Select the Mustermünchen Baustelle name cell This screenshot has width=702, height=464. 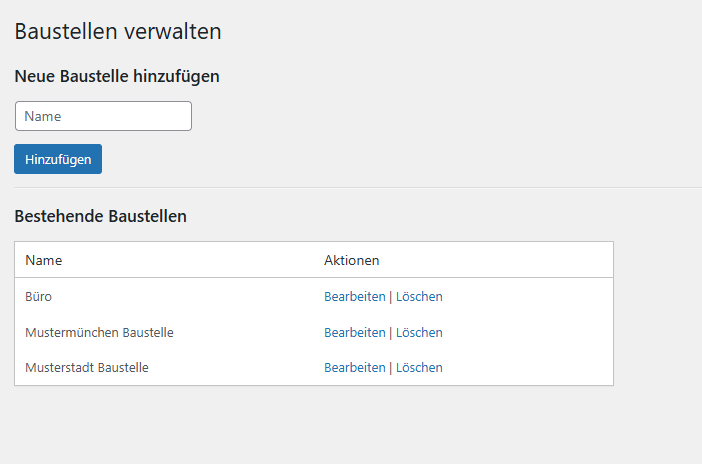[99, 332]
